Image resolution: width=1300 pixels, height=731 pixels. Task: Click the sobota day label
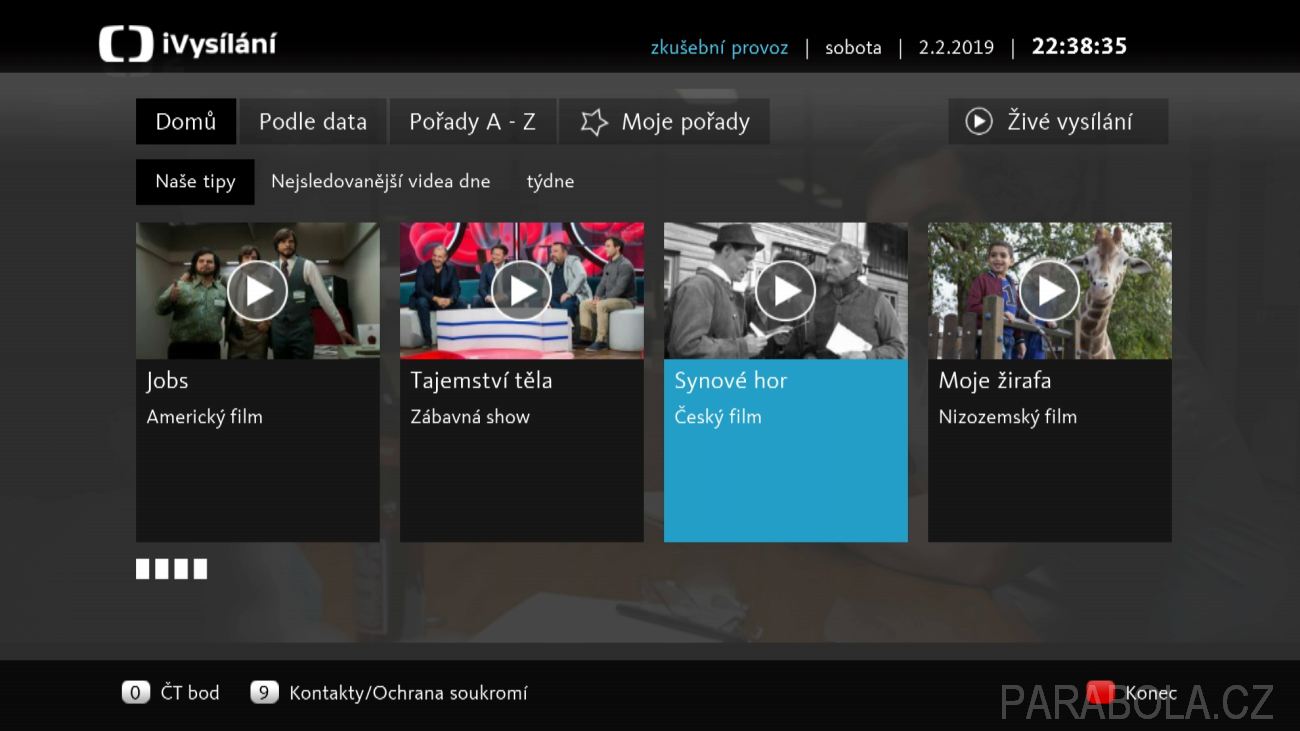853,47
